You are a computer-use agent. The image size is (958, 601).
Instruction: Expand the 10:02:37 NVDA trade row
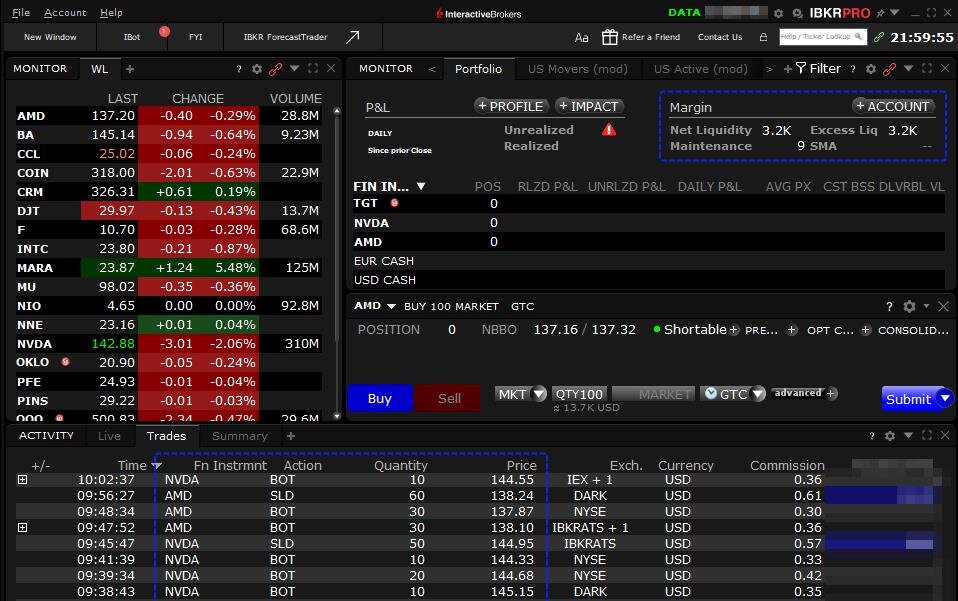click(23, 479)
